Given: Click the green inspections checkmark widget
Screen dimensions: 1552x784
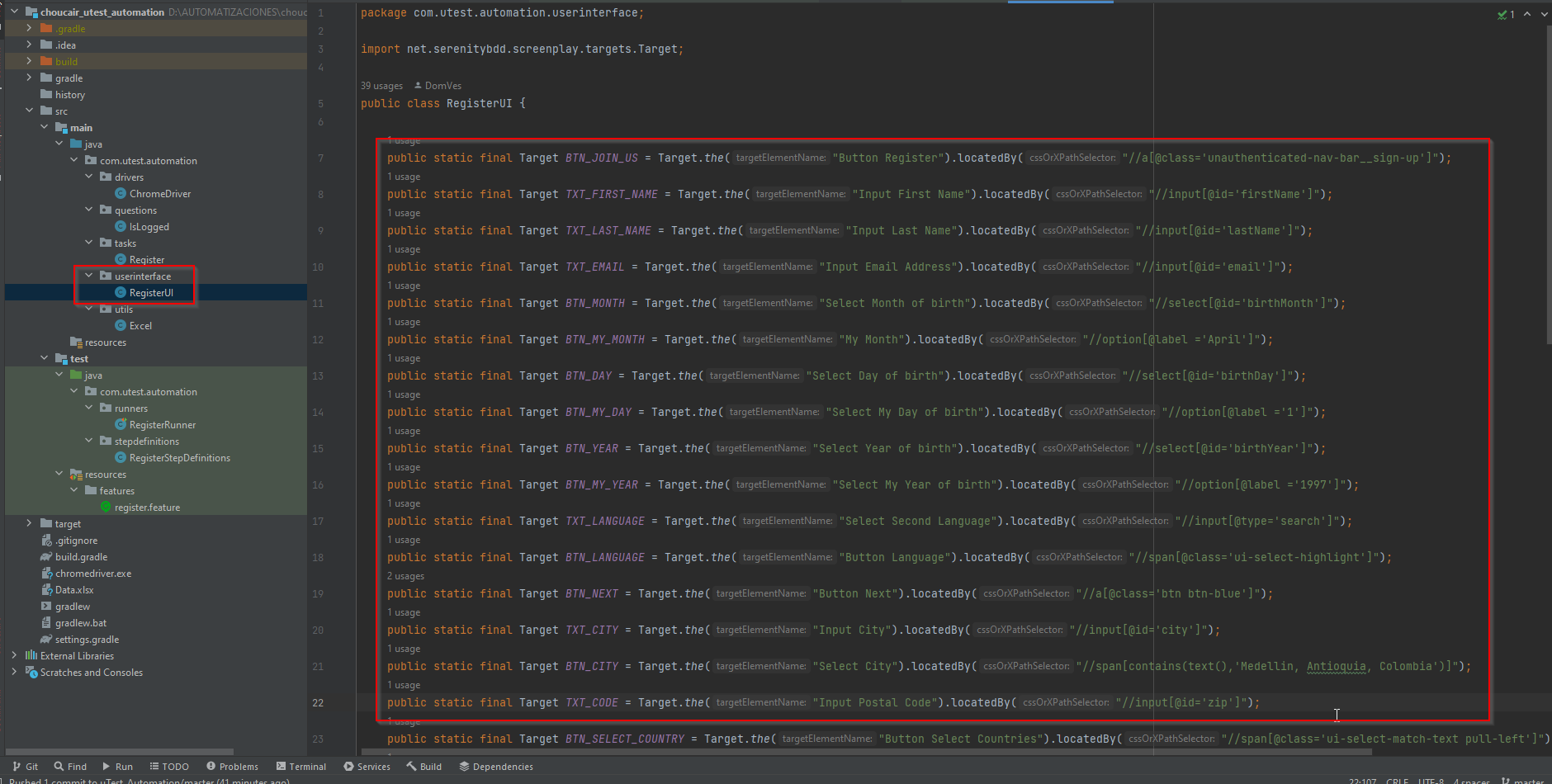Looking at the screenshot, I should (x=1506, y=14).
